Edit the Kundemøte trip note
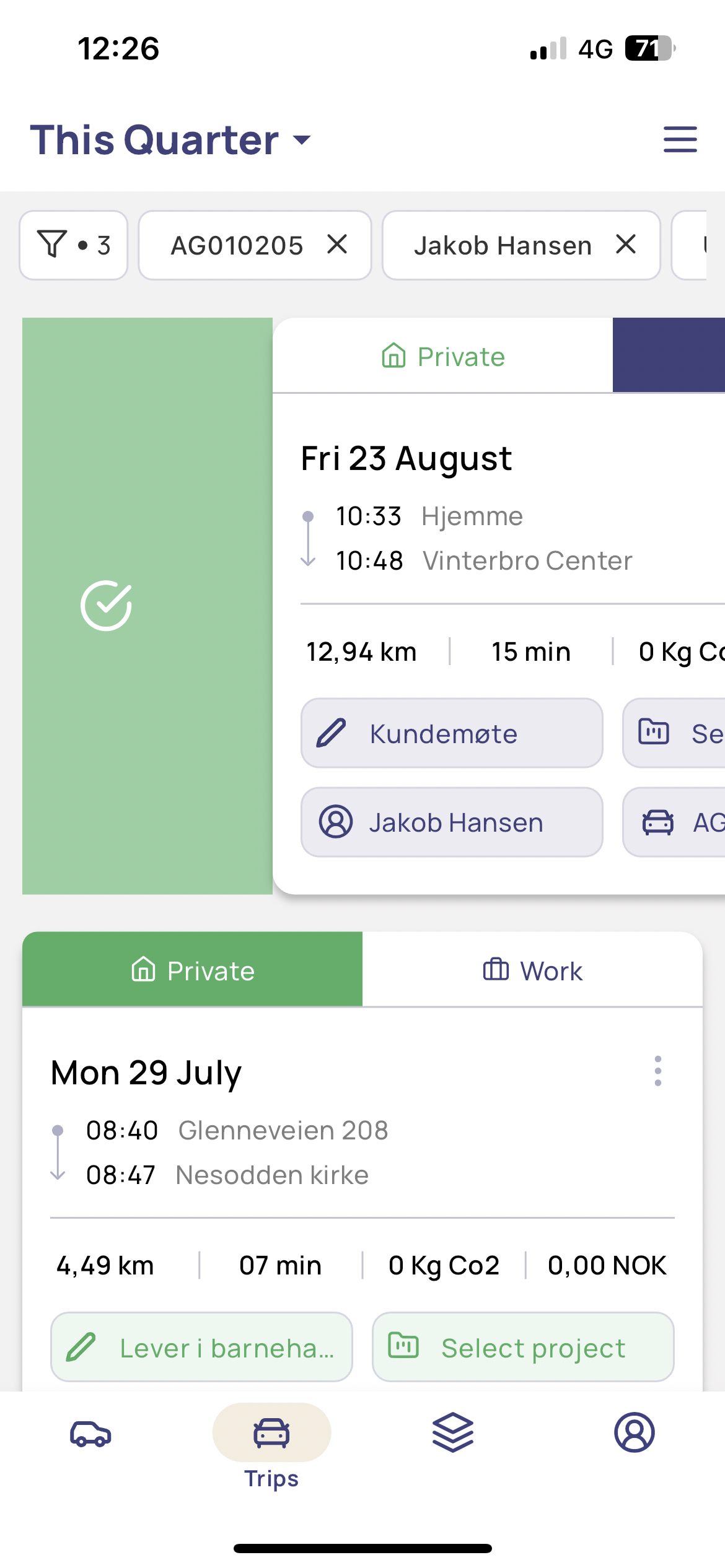Screen dimensions: 725x1568 [x=452, y=733]
